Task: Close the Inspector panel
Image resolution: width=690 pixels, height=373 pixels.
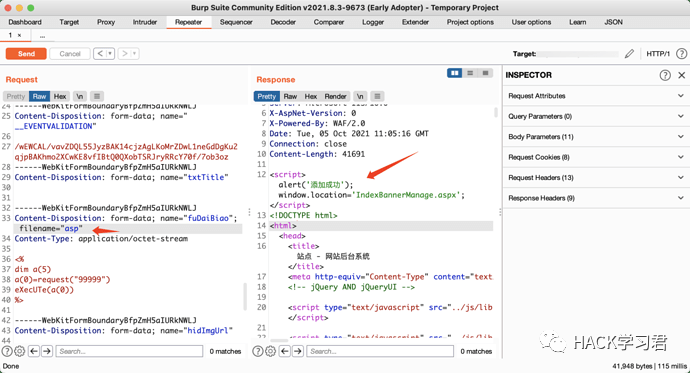Action: pyautogui.click(x=682, y=75)
